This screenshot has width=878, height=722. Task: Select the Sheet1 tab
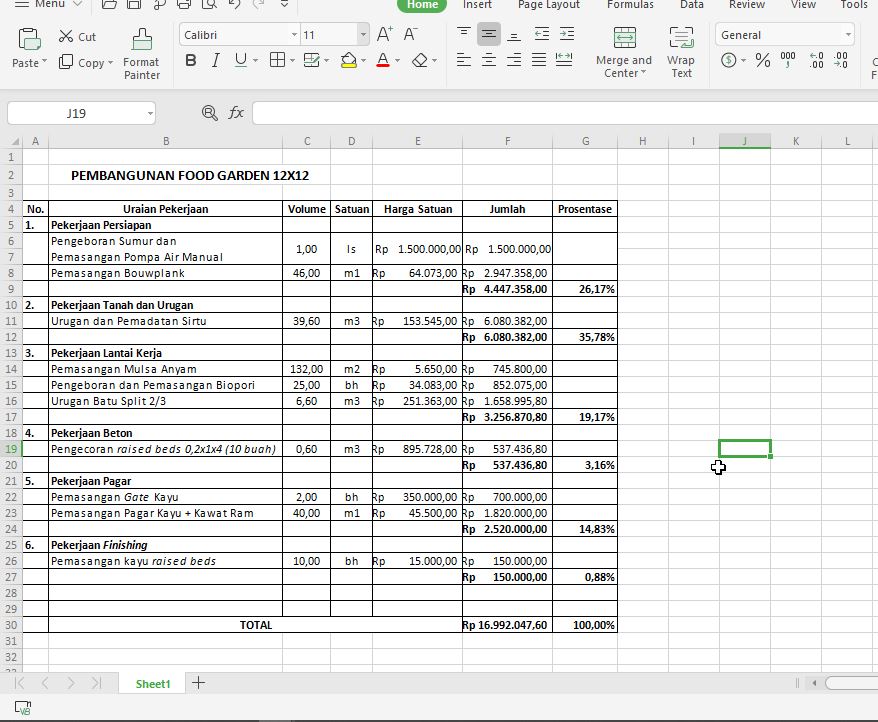152,683
